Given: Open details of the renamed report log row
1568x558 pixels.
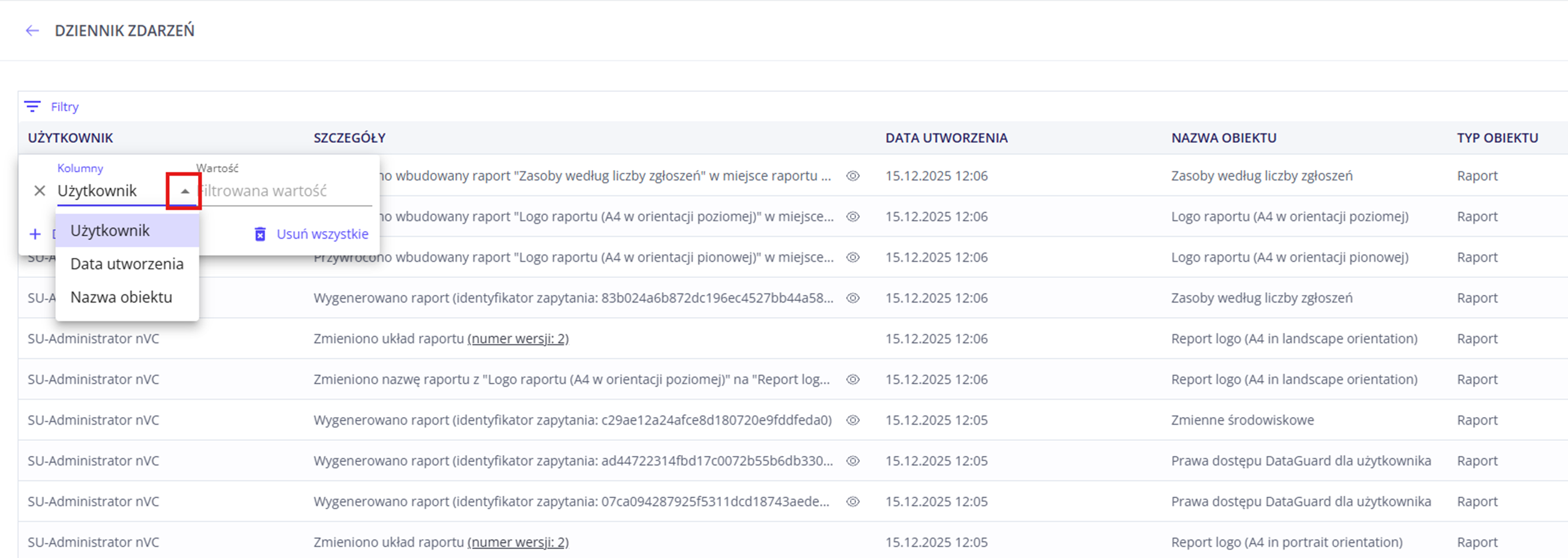Looking at the screenshot, I should point(853,380).
